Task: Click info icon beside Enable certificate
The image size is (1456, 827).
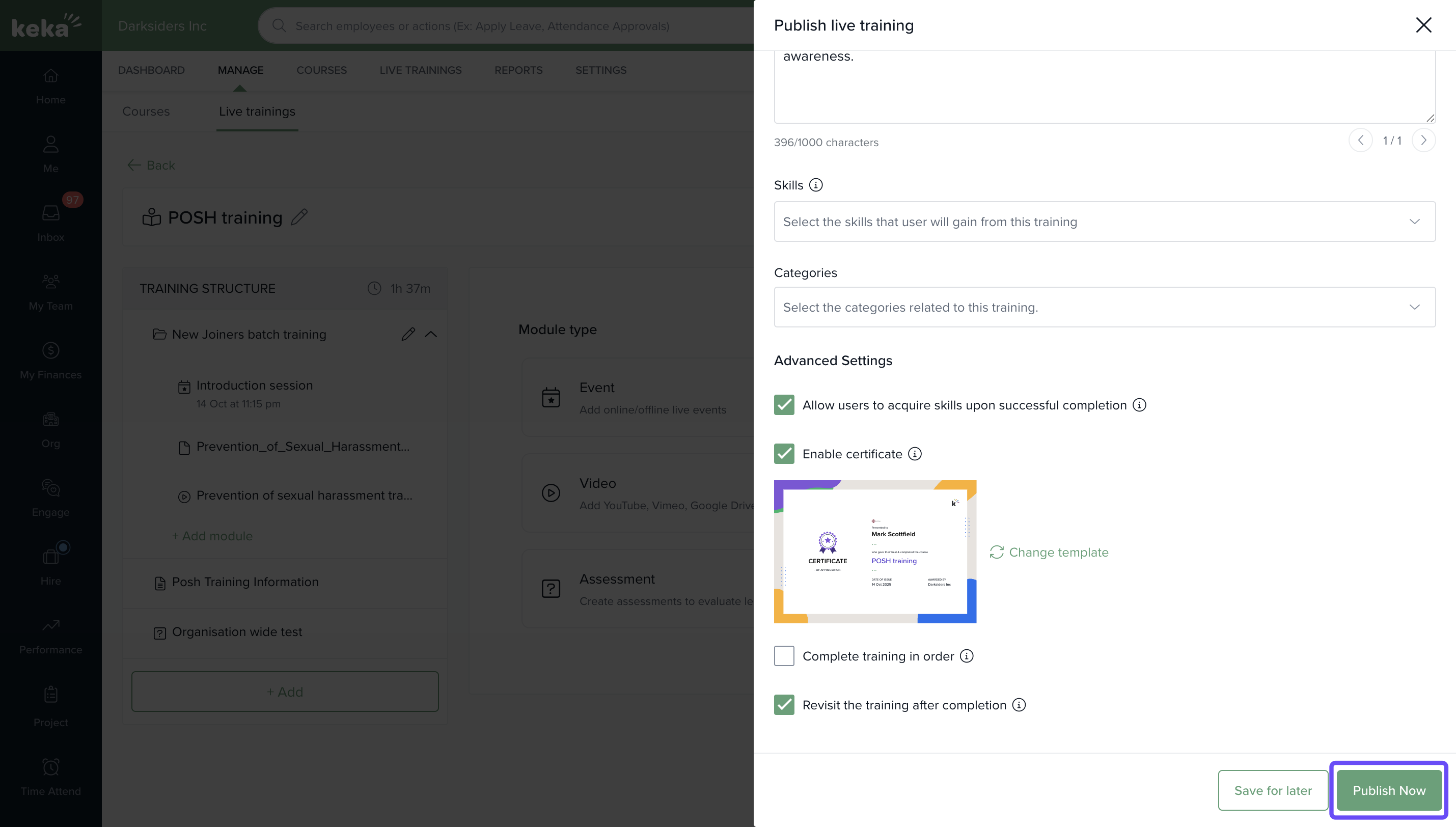Action: [x=914, y=454]
